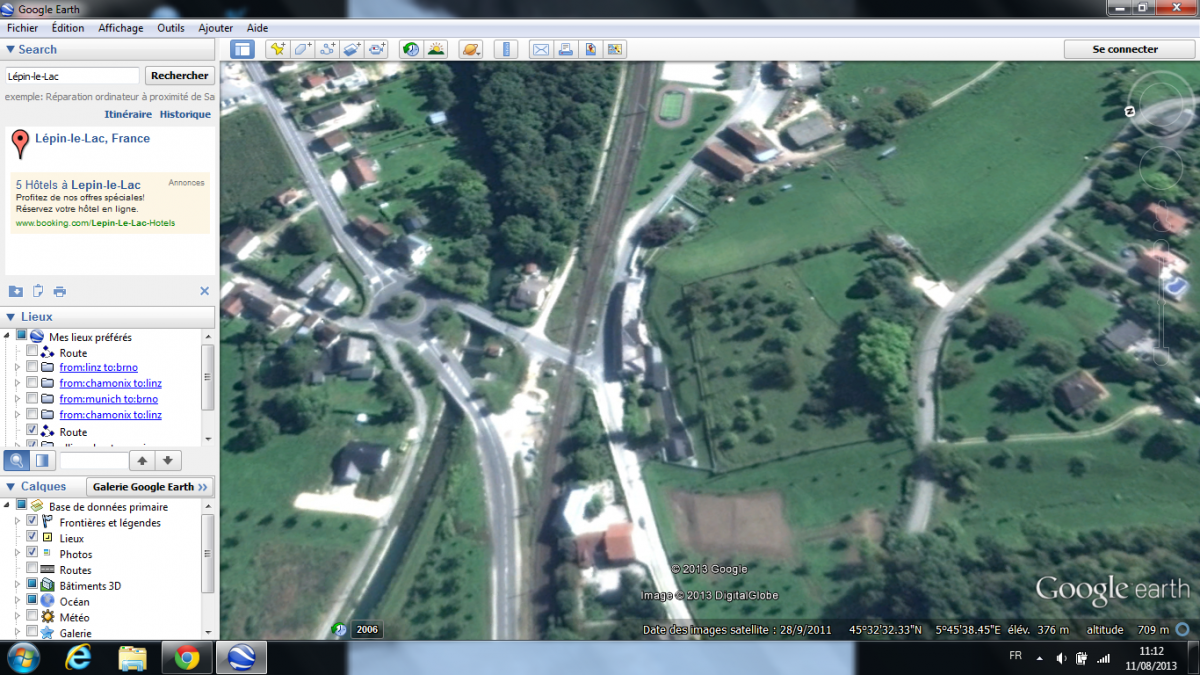Collapse the Lieux panel

[x=11, y=317]
